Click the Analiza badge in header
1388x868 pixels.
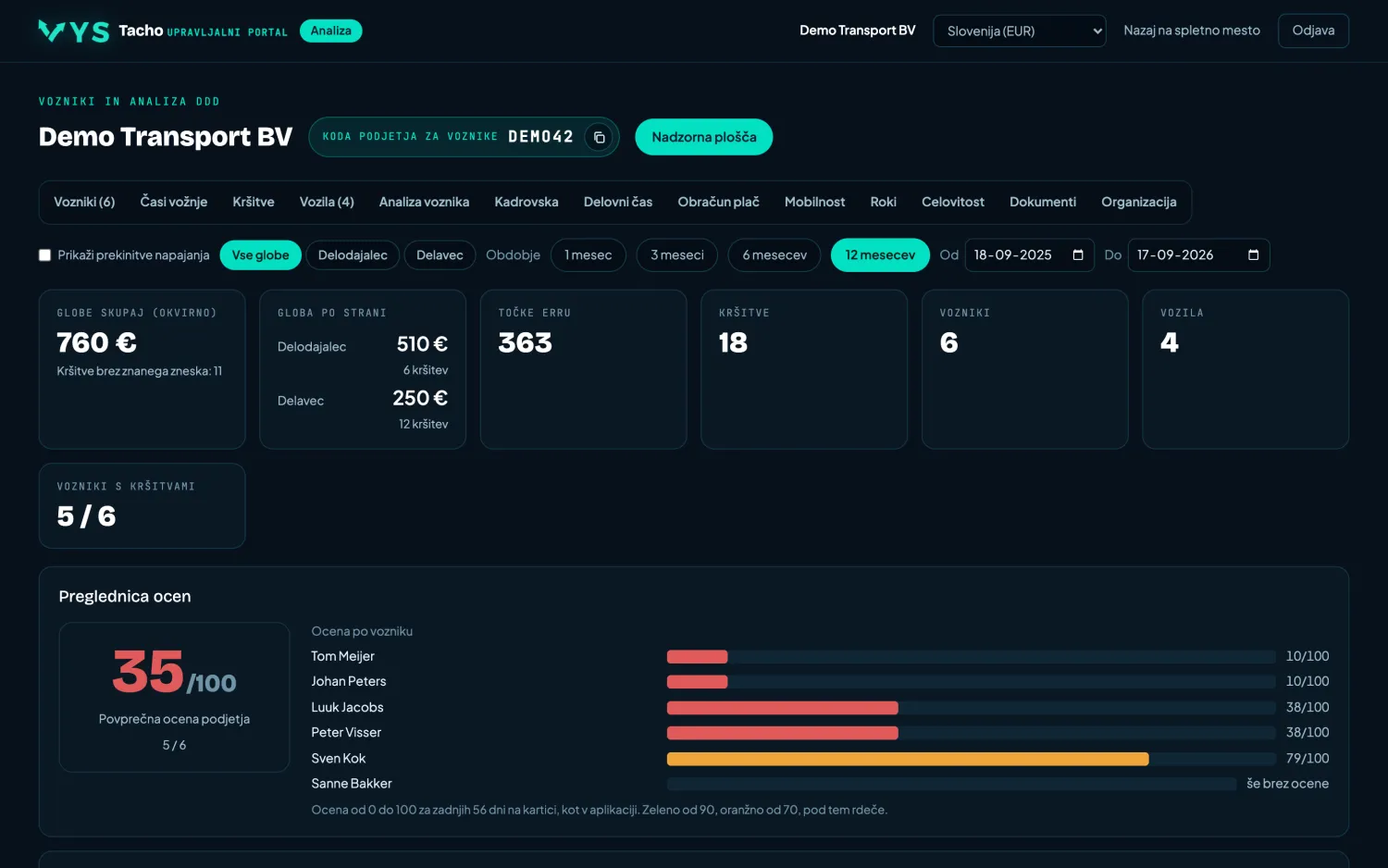point(331,31)
